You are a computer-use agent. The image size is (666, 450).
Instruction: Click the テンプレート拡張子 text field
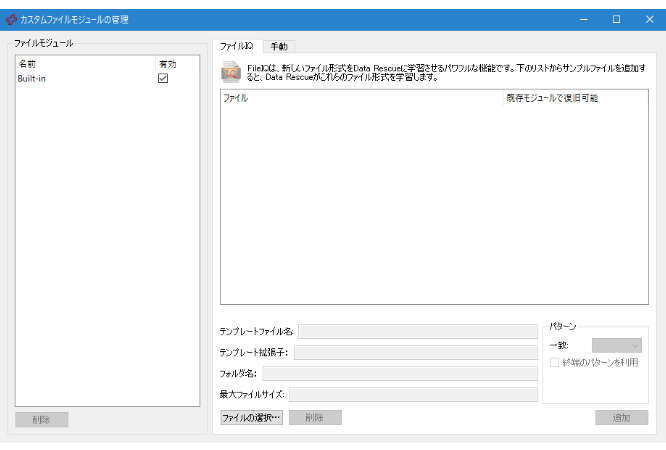tap(415, 352)
